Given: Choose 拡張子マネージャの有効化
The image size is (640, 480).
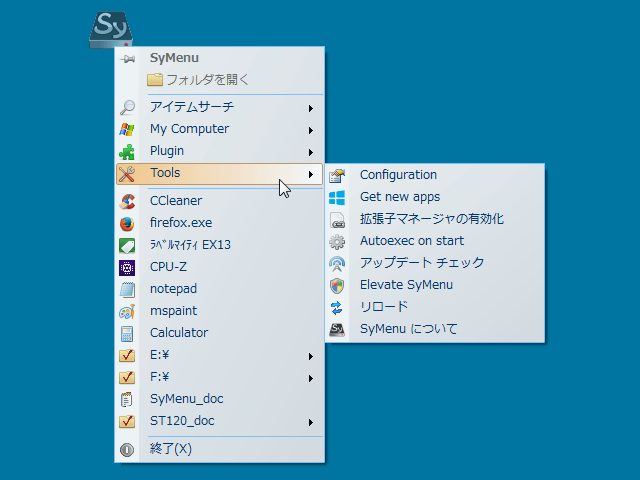Looking at the screenshot, I should pos(435,220).
